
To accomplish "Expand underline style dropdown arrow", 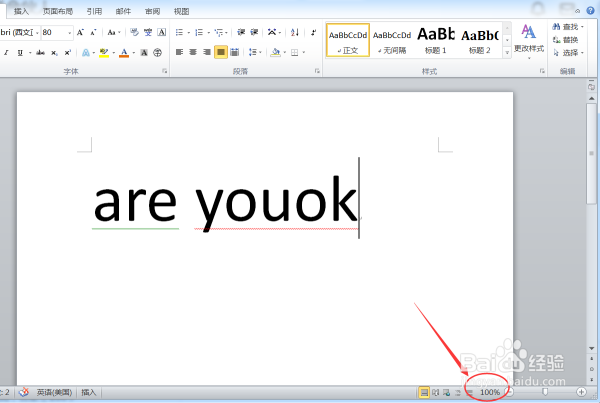I will click(x=30, y=53).
